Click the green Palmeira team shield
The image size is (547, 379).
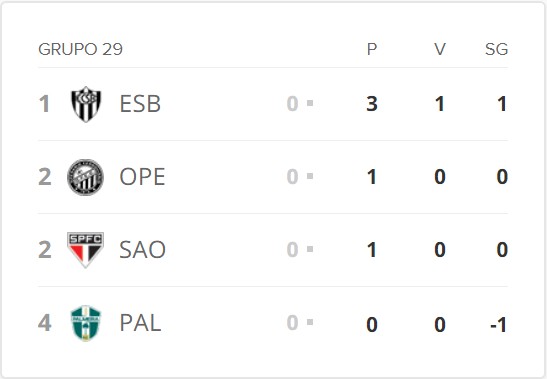(x=86, y=323)
